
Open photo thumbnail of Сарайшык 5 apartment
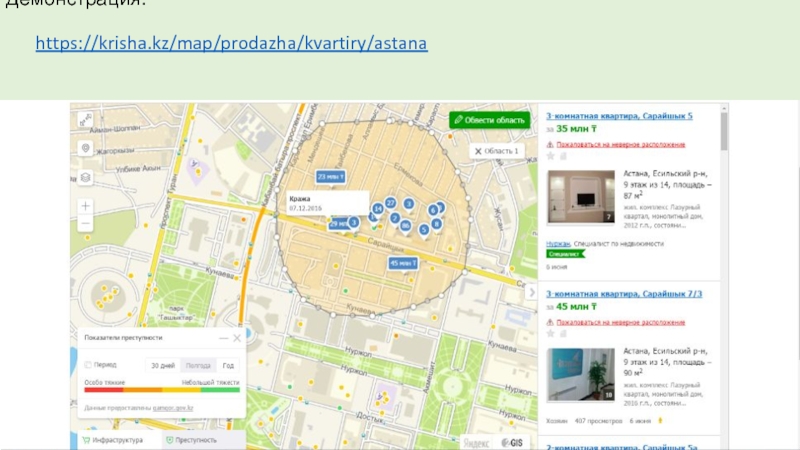pyautogui.click(x=581, y=197)
